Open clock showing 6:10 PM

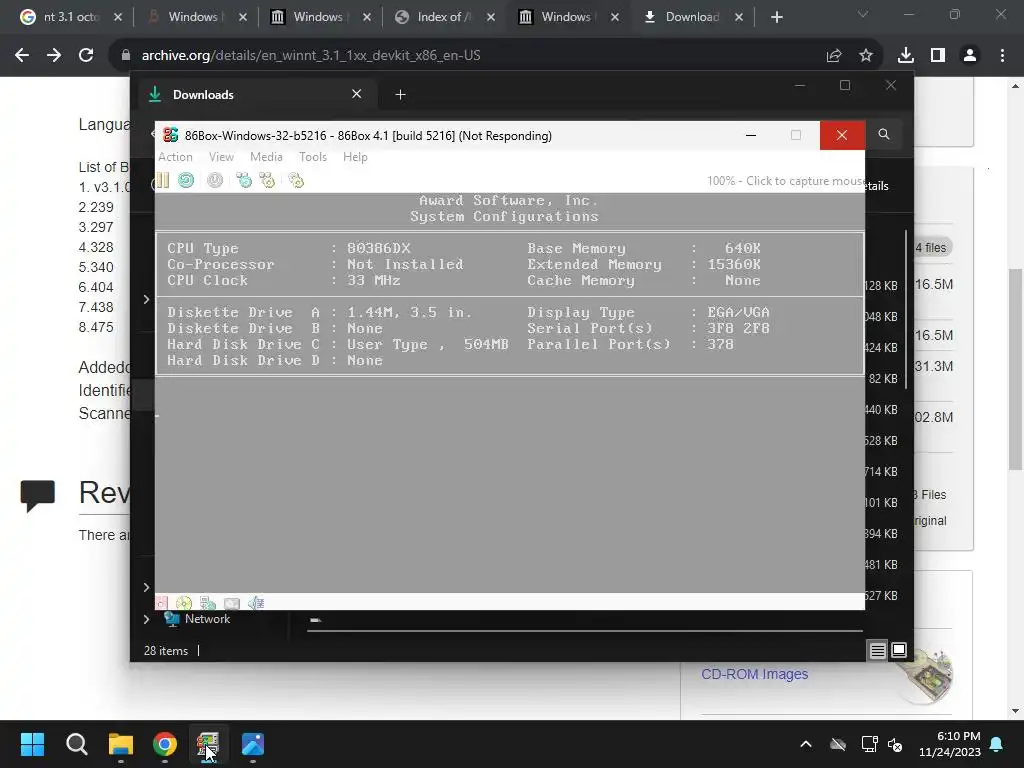tap(950, 744)
